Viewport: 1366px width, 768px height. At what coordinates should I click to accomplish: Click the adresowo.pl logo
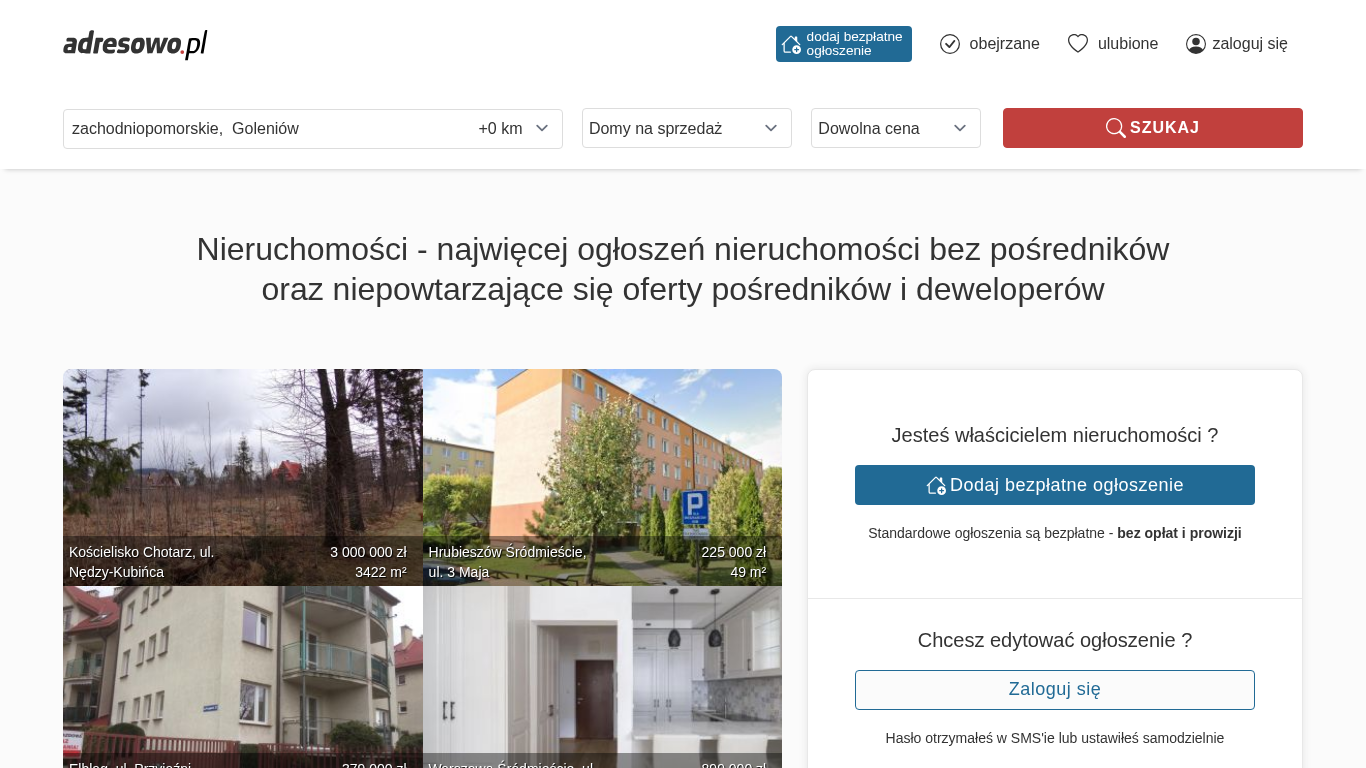tap(135, 44)
